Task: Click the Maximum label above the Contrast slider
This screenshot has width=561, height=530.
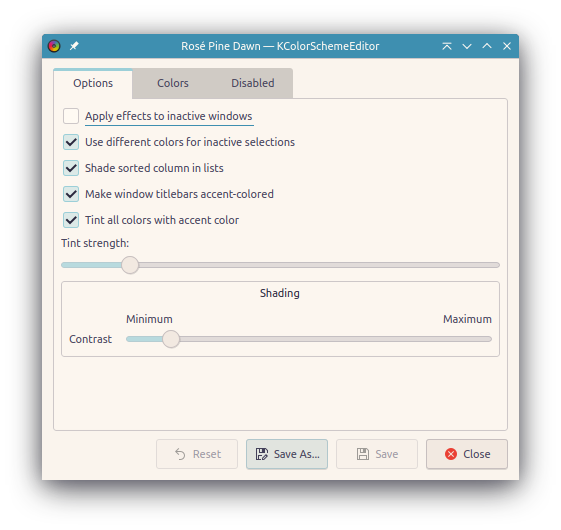Action: (x=467, y=319)
